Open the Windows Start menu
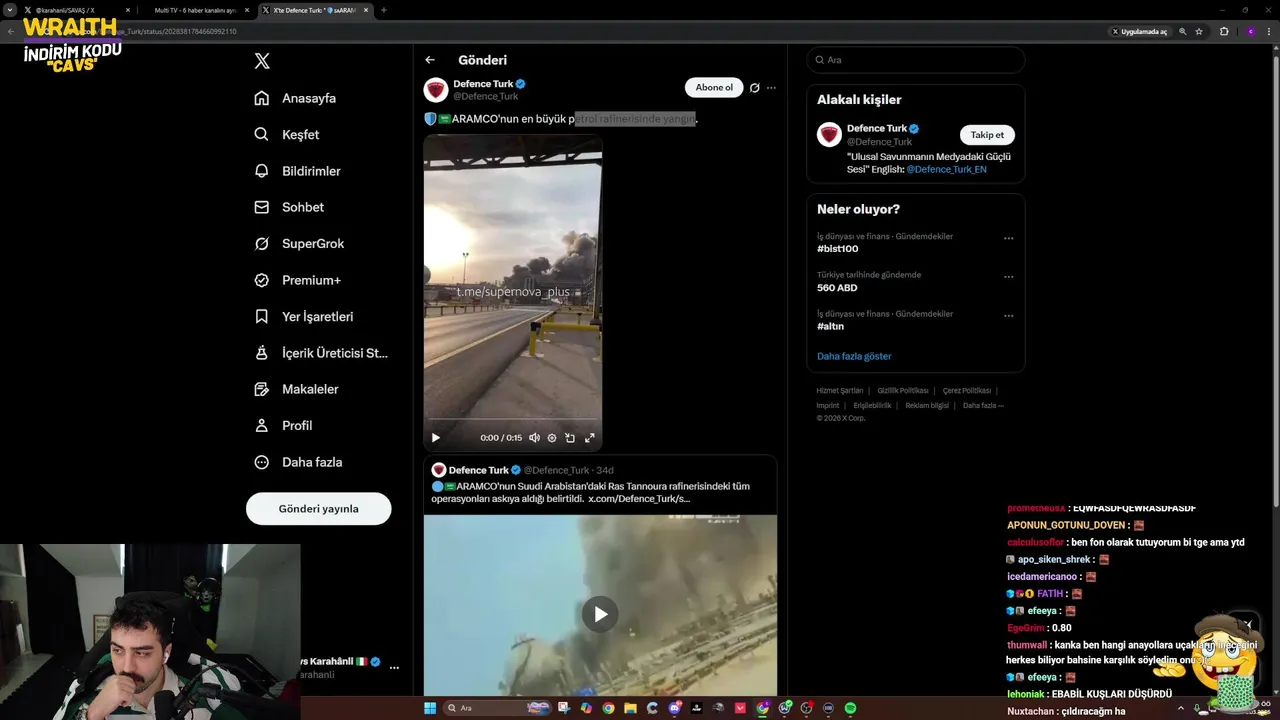The width and height of the screenshot is (1280, 720). click(430, 708)
